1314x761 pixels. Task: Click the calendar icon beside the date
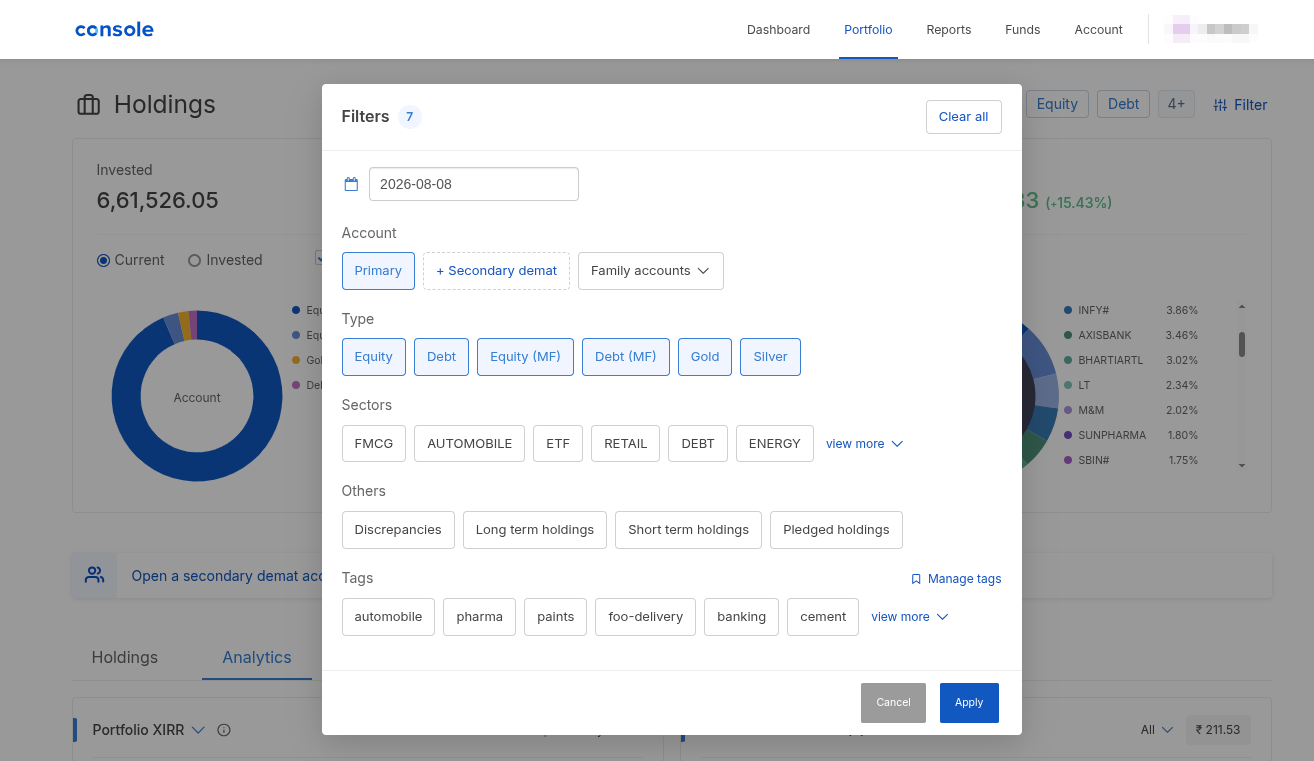coord(351,184)
